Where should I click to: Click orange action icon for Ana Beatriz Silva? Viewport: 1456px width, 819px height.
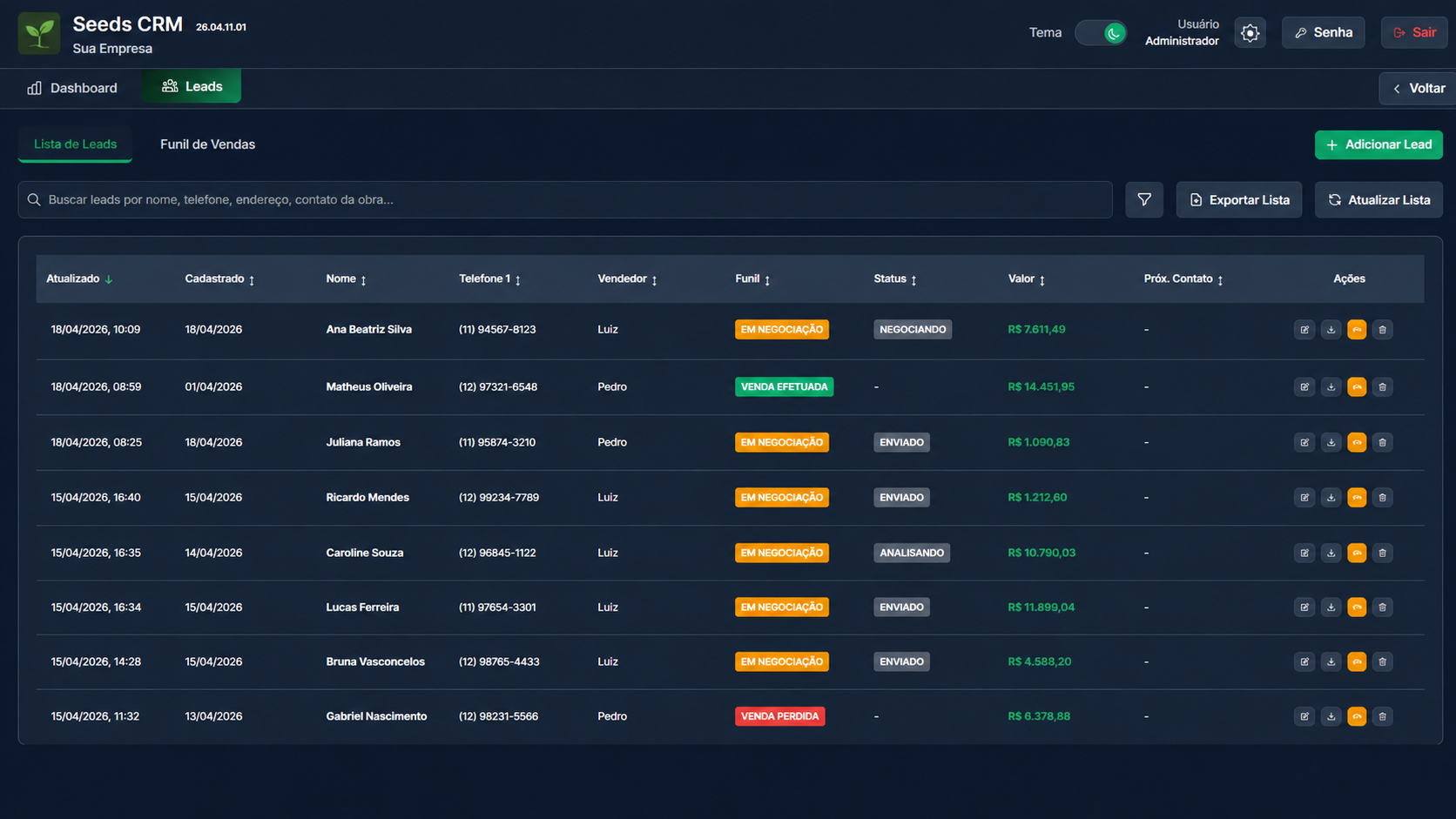coord(1357,330)
